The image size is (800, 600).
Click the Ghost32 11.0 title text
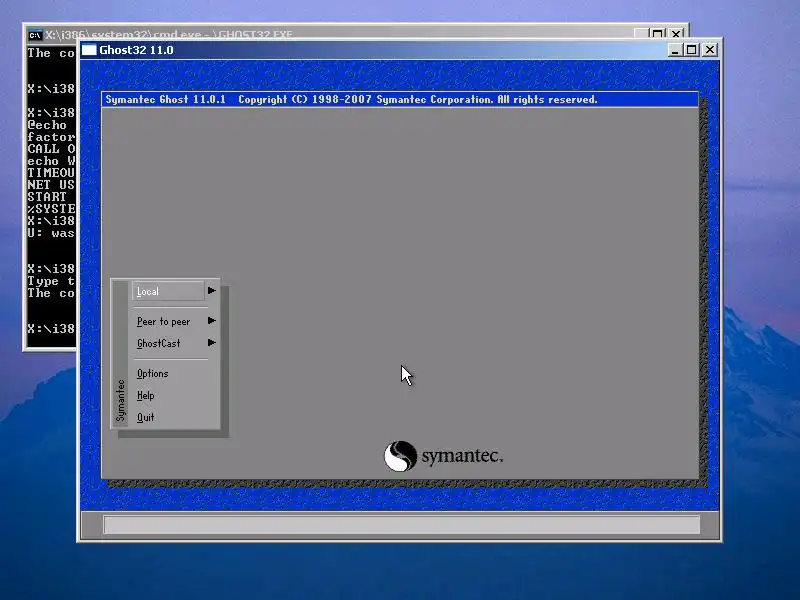(136, 50)
